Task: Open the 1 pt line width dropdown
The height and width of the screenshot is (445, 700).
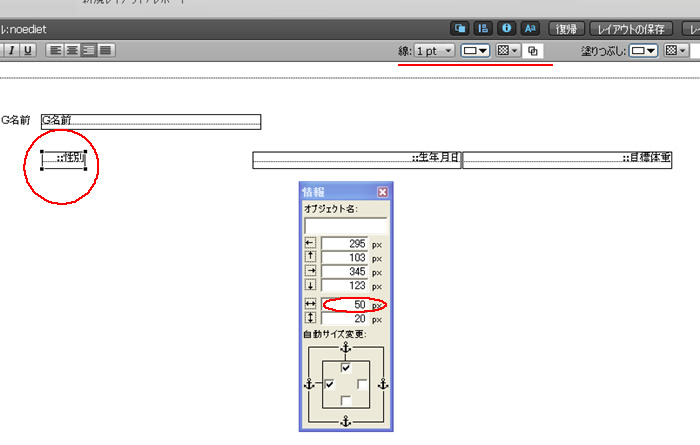Action: tap(435, 50)
